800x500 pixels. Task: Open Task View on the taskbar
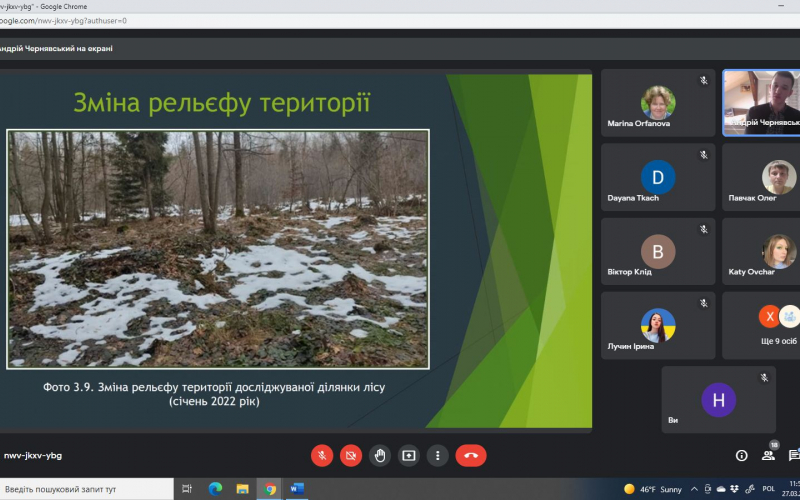click(x=187, y=489)
